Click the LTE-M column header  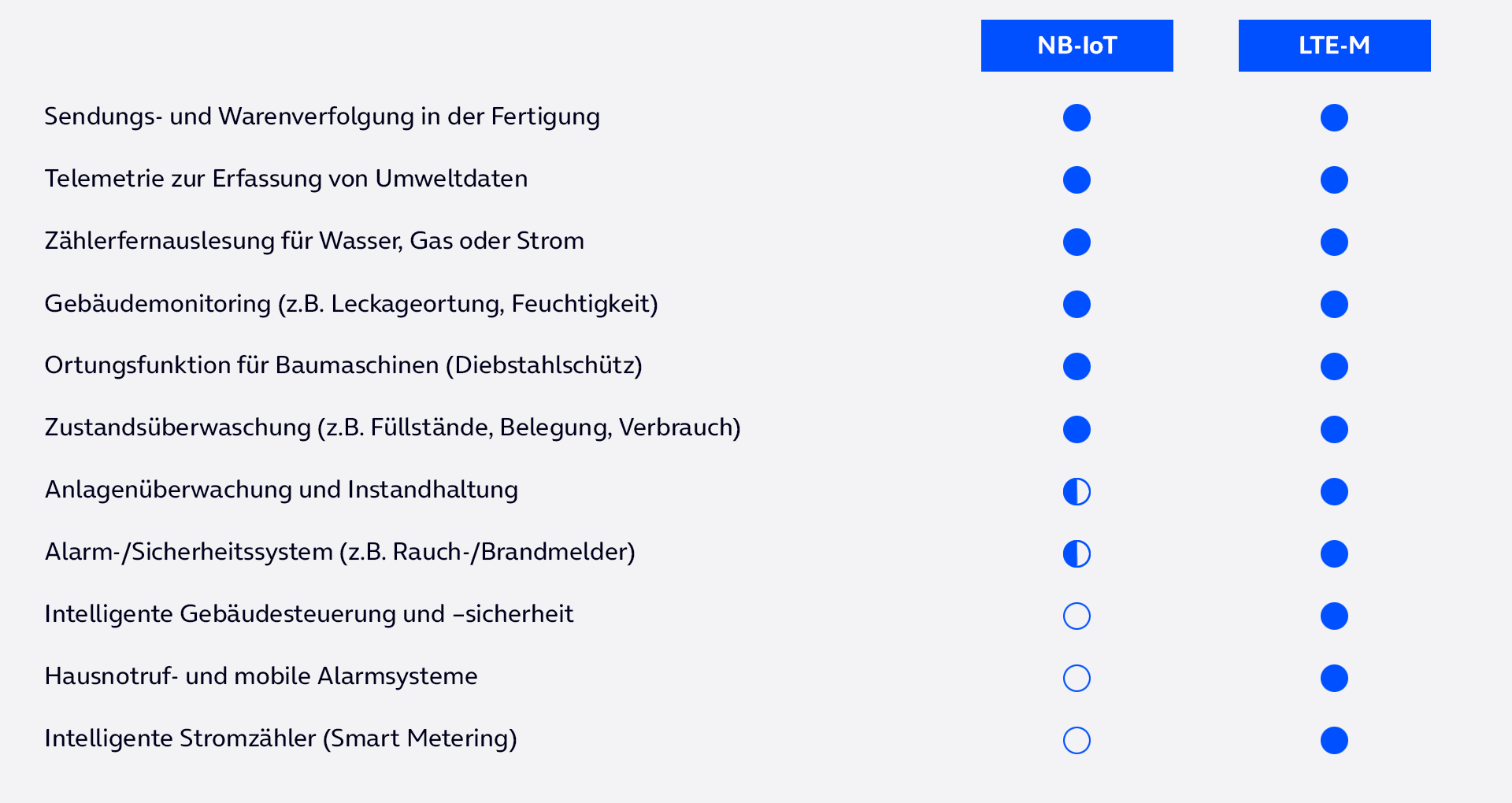tap(1334, 46)
